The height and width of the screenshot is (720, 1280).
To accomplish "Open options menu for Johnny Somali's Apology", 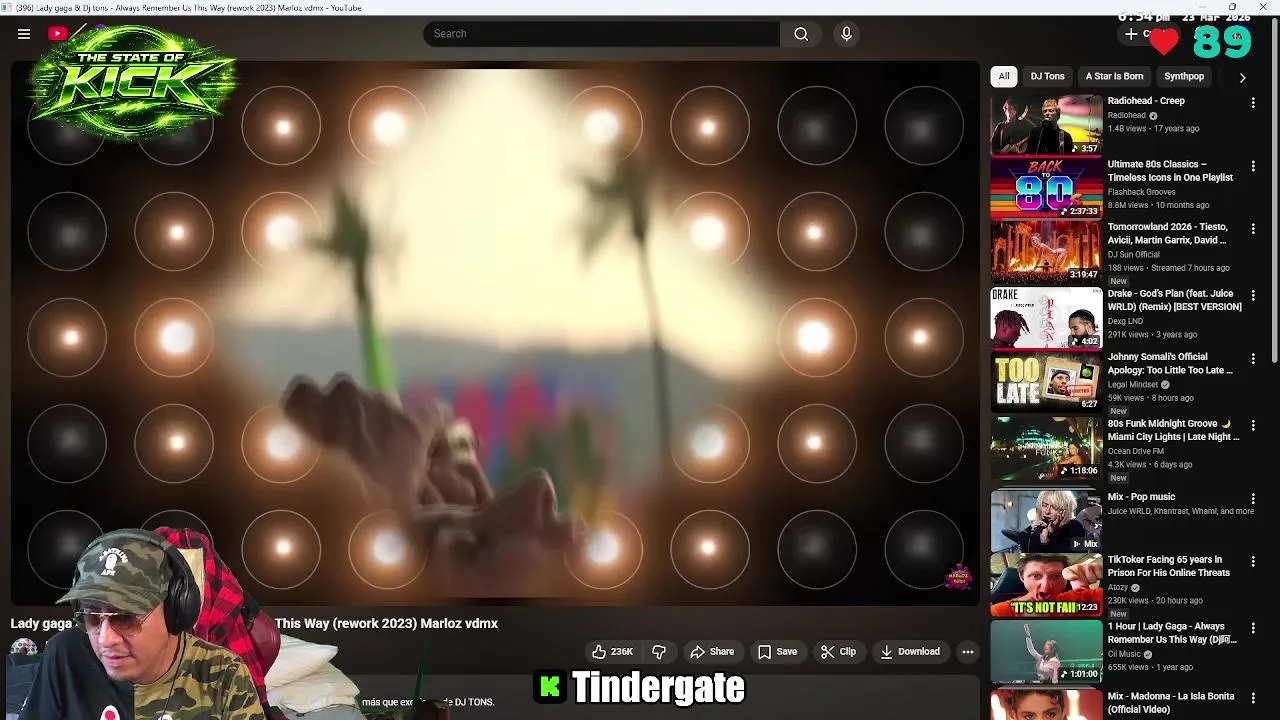I will point(1253,358).
